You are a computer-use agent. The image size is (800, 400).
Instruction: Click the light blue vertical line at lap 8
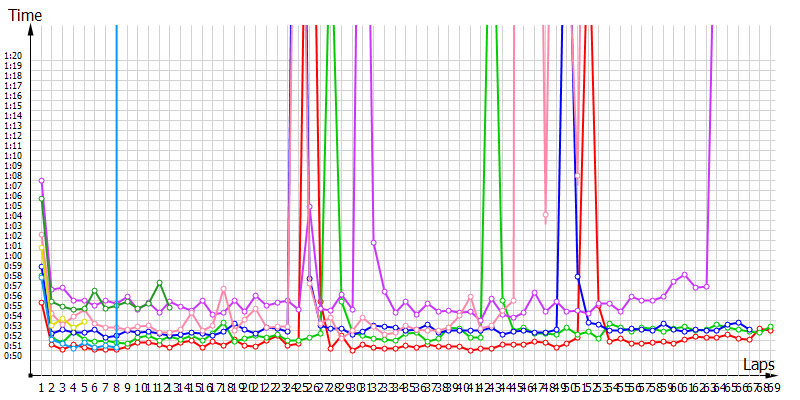coord(116,150)
